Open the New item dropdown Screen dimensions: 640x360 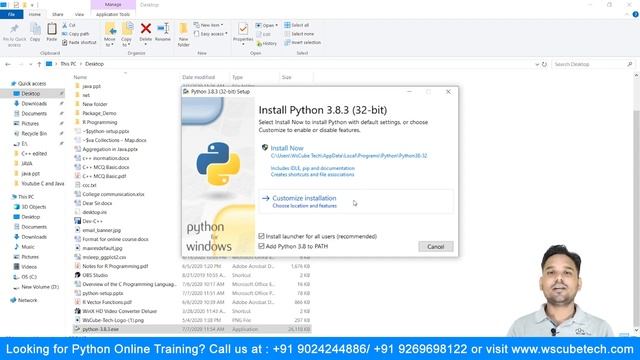point(208,25)
